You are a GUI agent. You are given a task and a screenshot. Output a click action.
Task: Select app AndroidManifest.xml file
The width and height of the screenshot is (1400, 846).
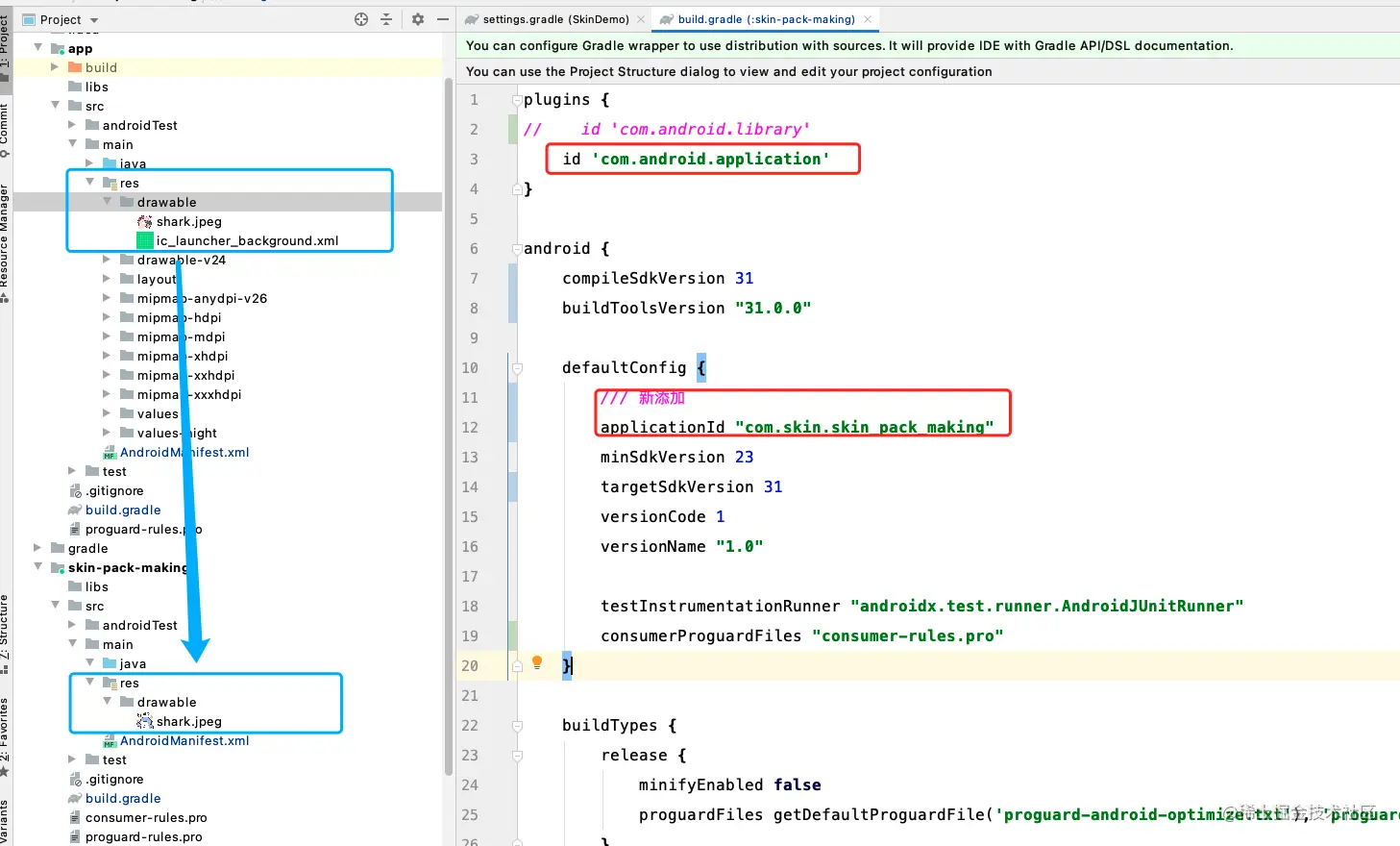pos(176,452)
